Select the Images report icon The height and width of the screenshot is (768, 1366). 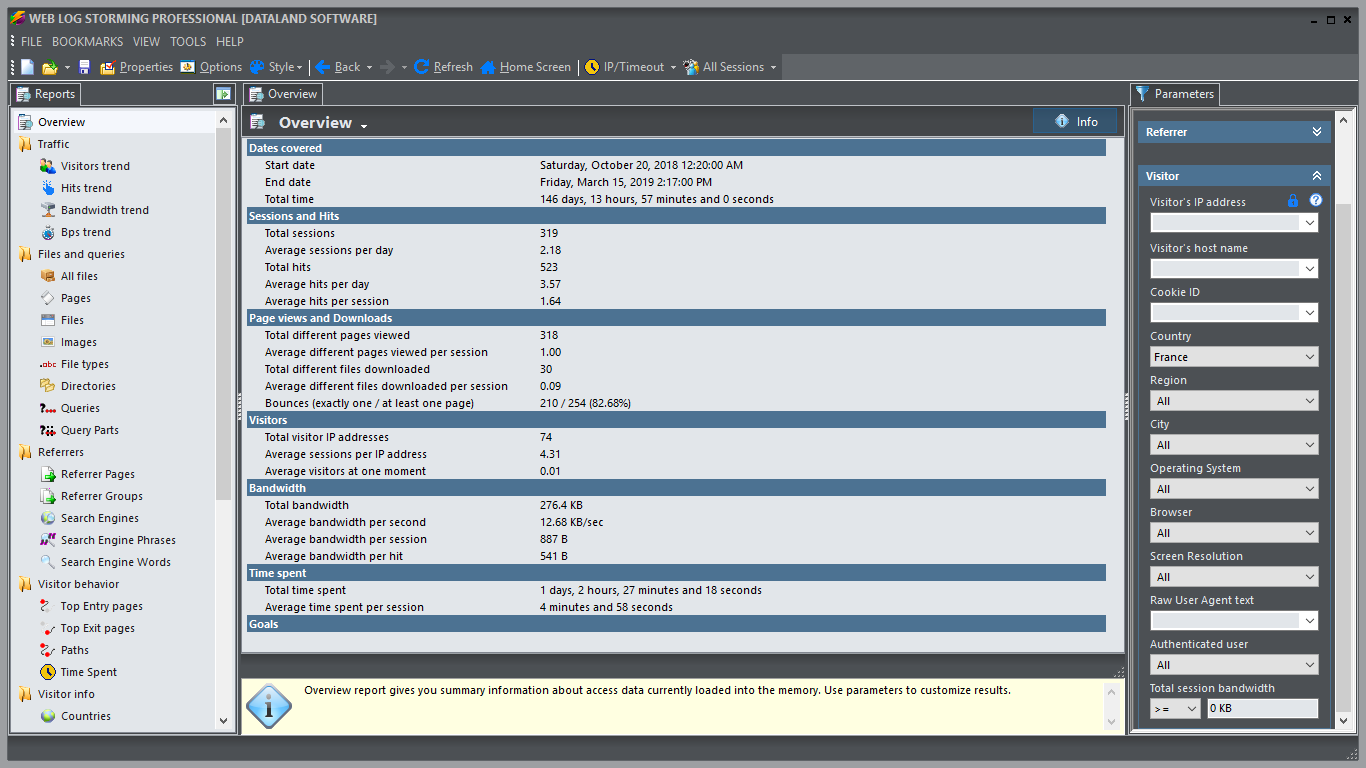(x=48, y=342)
